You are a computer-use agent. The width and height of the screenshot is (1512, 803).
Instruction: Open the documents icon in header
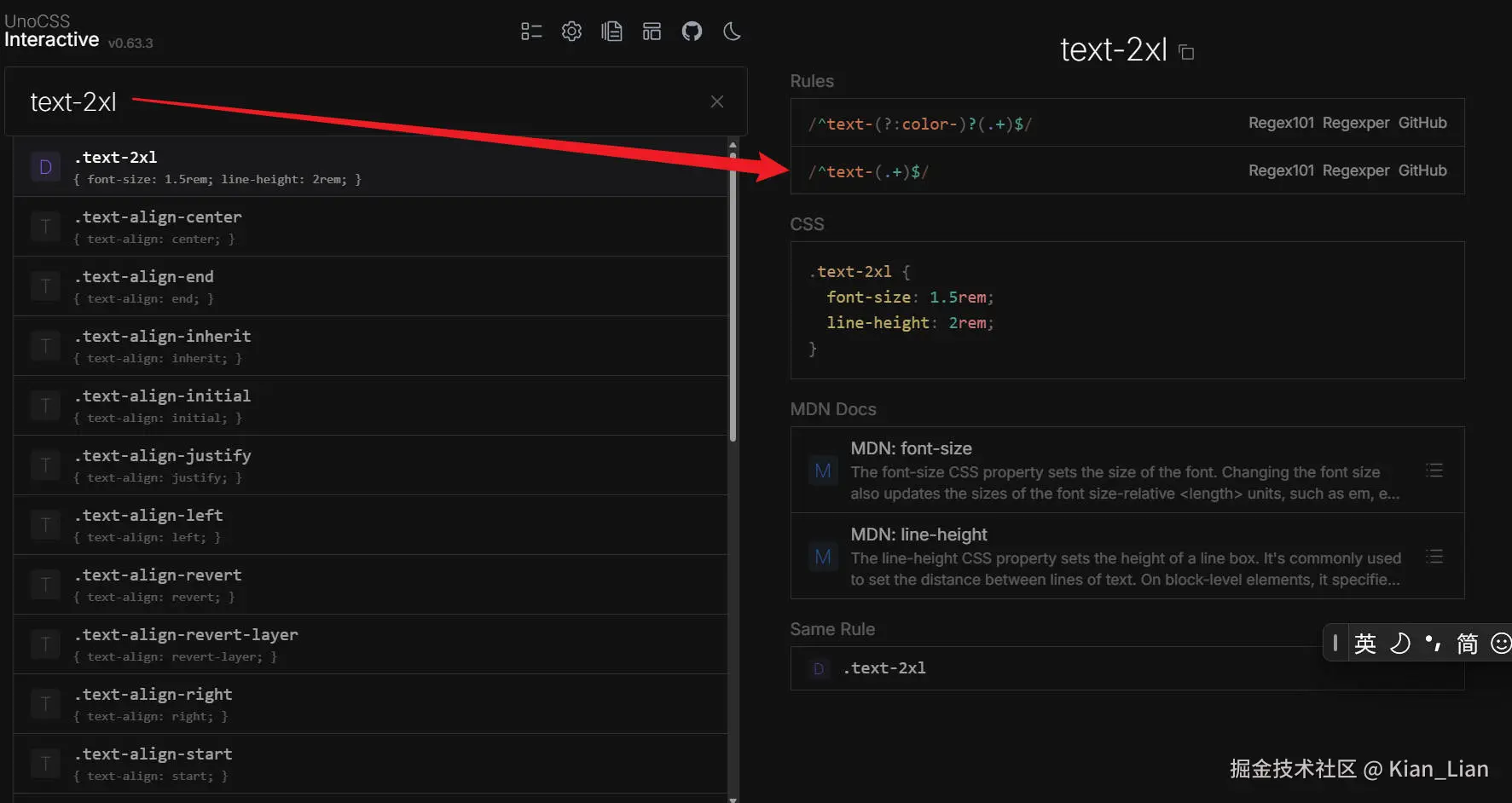[x=611, y=32]
